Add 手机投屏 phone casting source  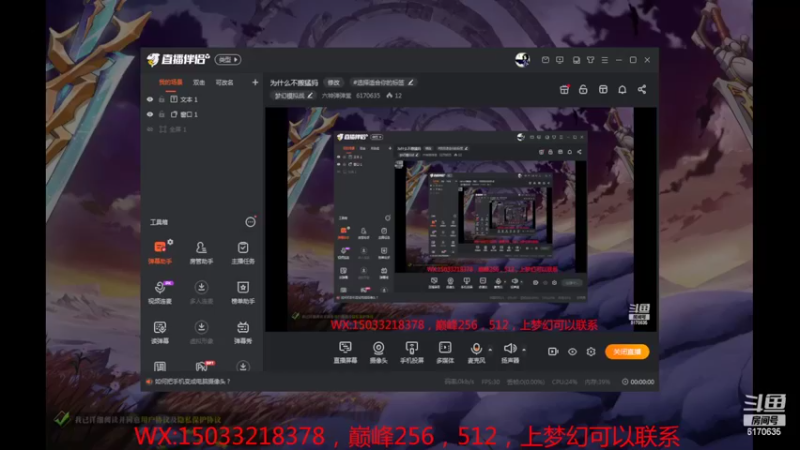(412, 352)
